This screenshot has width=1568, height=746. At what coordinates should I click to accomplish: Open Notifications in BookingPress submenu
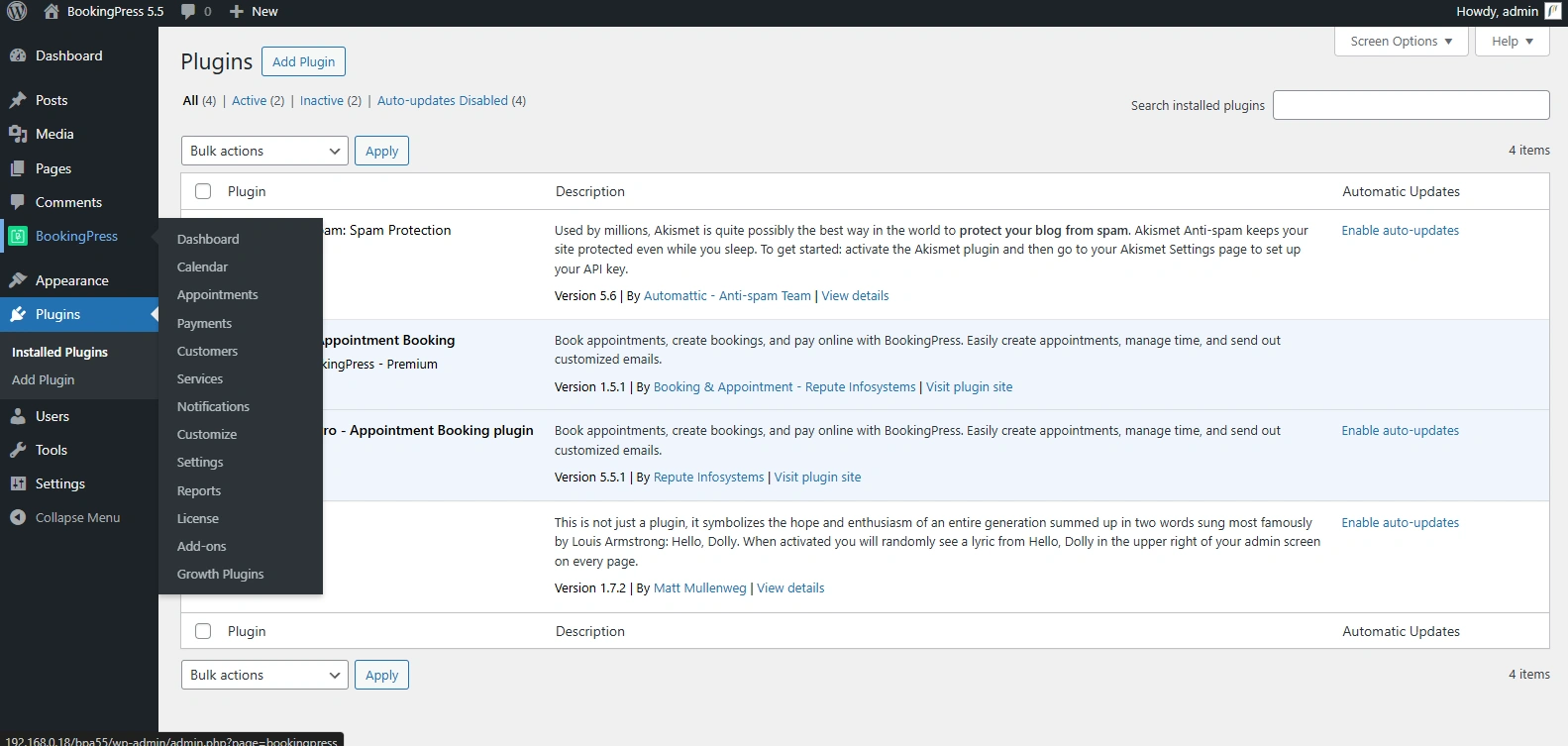click(213, 407)
